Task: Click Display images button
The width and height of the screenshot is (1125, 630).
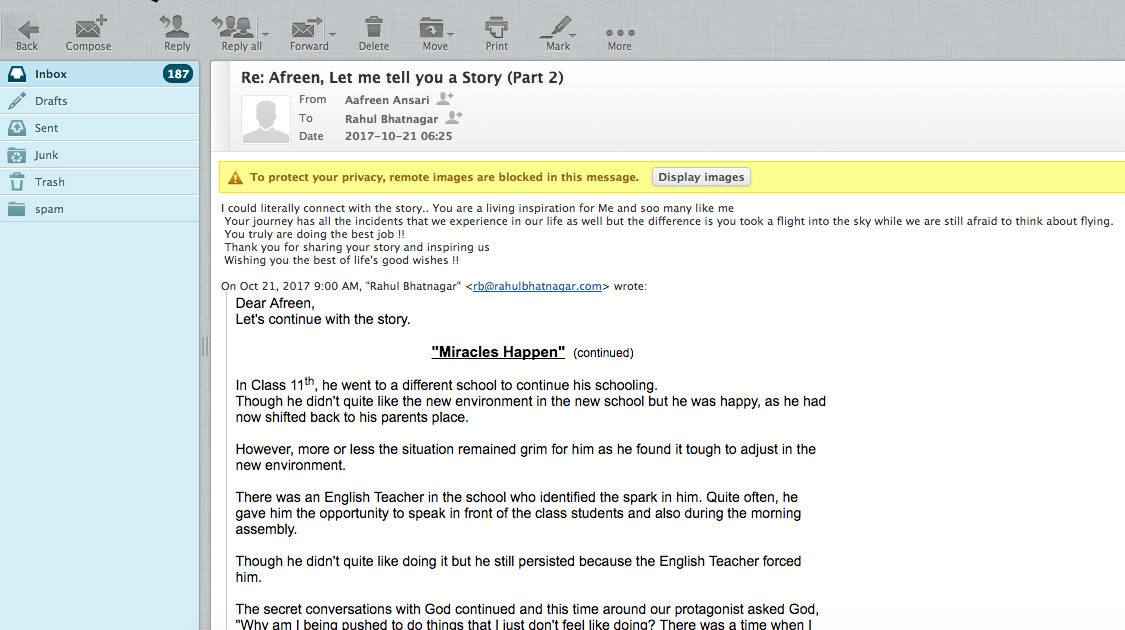Action: click(x=701, y=177)
